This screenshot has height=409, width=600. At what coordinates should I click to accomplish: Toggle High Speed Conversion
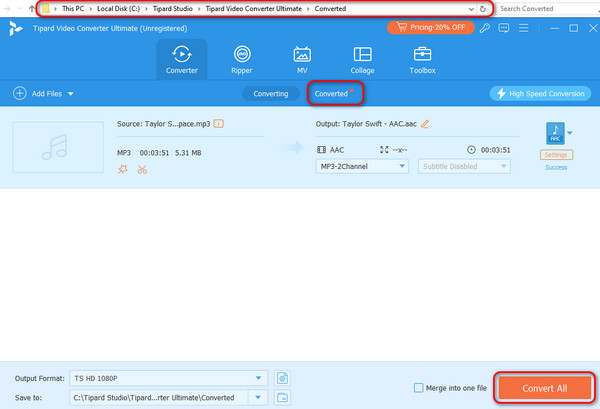tap(540, 94)
